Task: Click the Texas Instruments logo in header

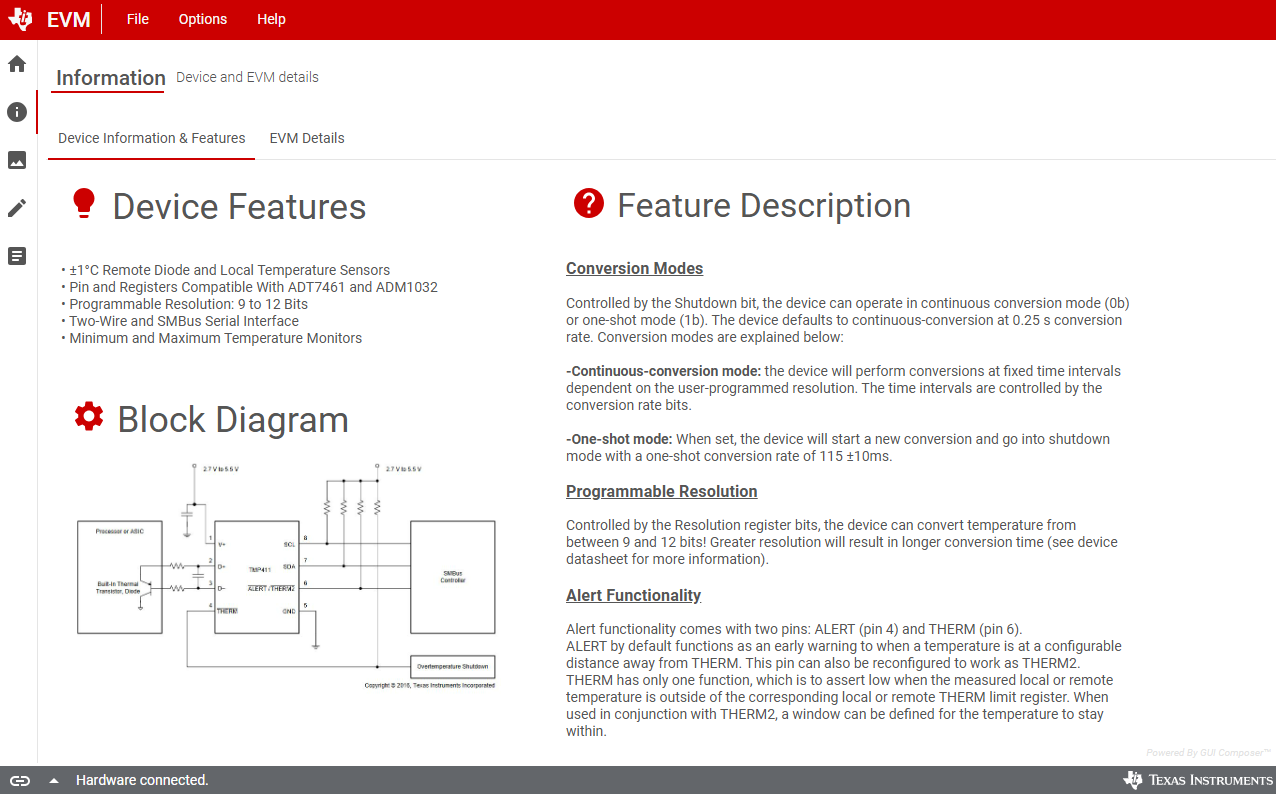Action: [20, 19]
